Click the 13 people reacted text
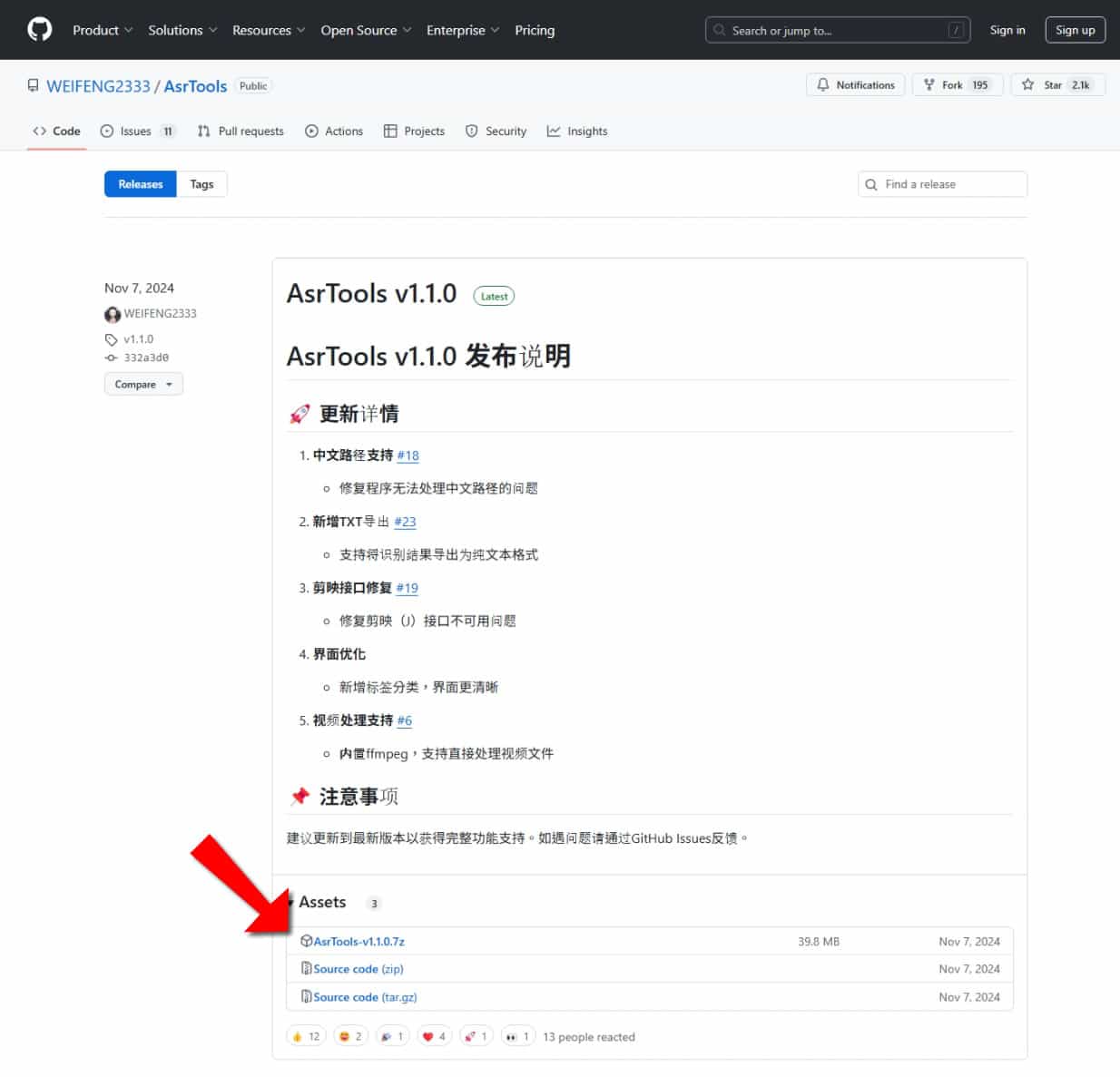 click(x=589, y=1037)
